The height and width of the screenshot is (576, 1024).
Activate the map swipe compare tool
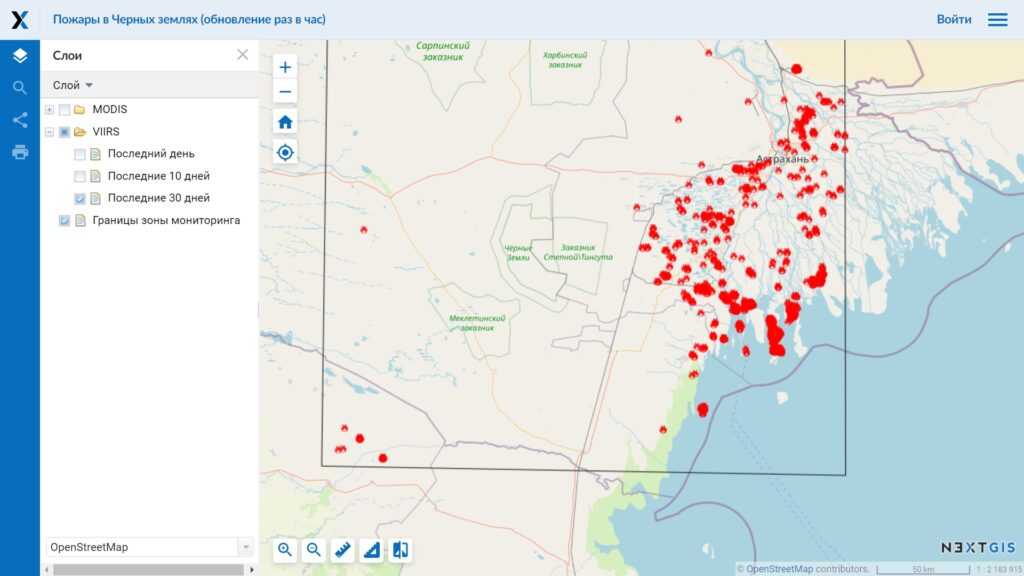point(400,549)
